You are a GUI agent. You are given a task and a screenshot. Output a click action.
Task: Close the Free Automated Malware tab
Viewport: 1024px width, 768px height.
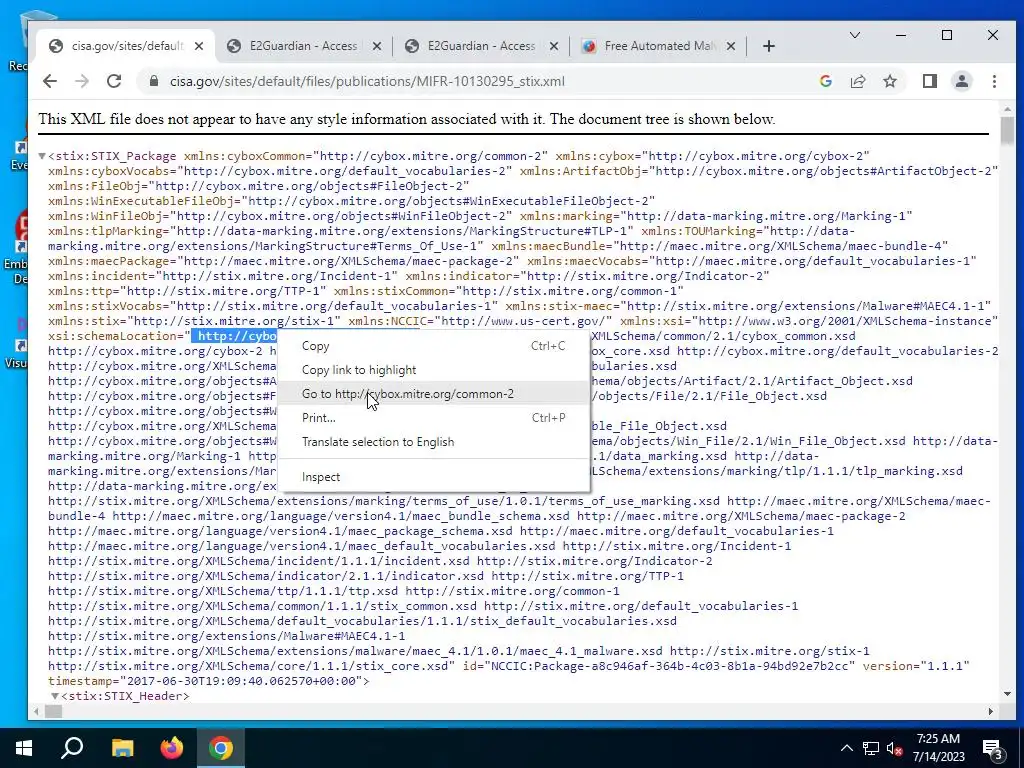(731, 46)
